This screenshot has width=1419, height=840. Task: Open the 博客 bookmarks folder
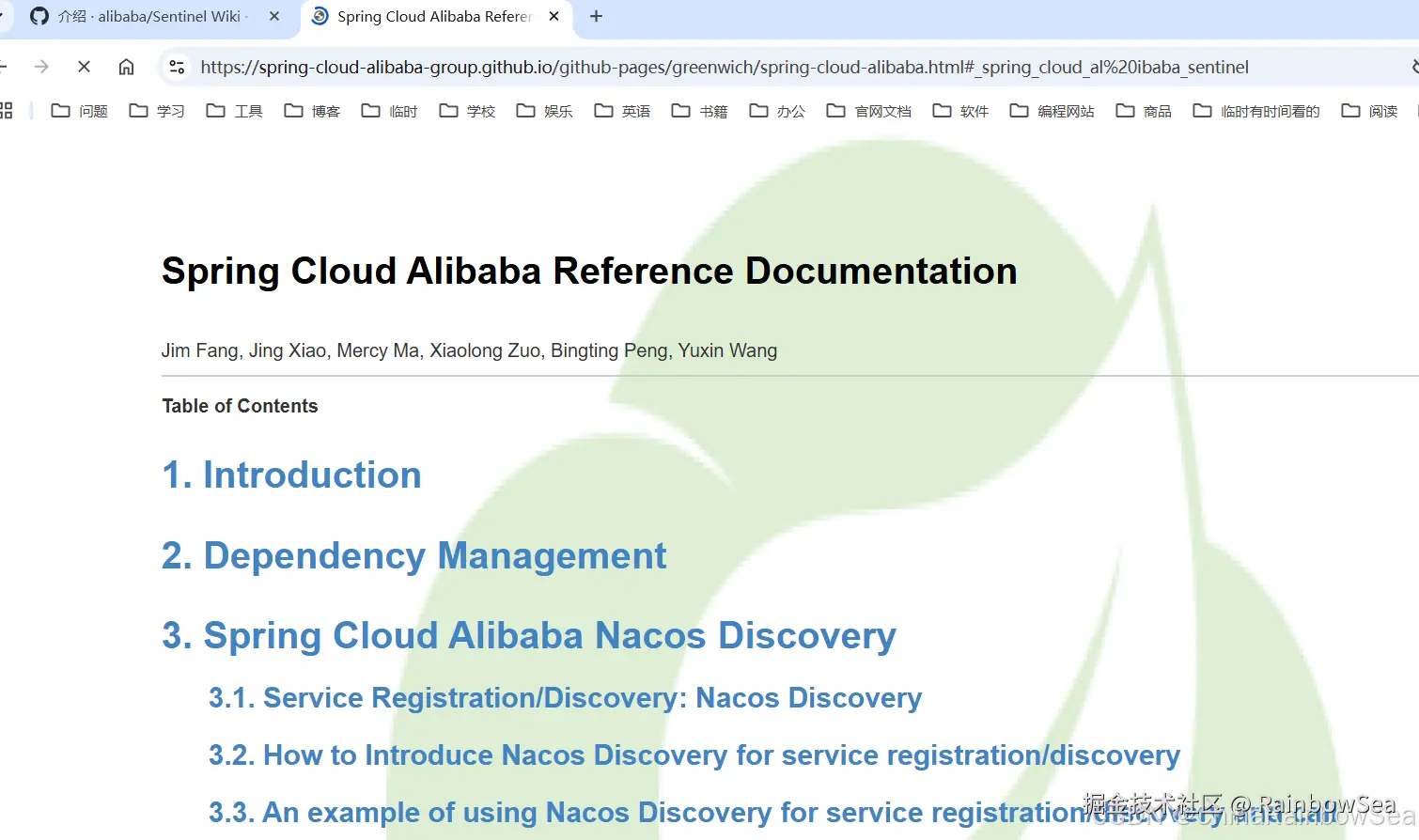(x=312, y=111)
